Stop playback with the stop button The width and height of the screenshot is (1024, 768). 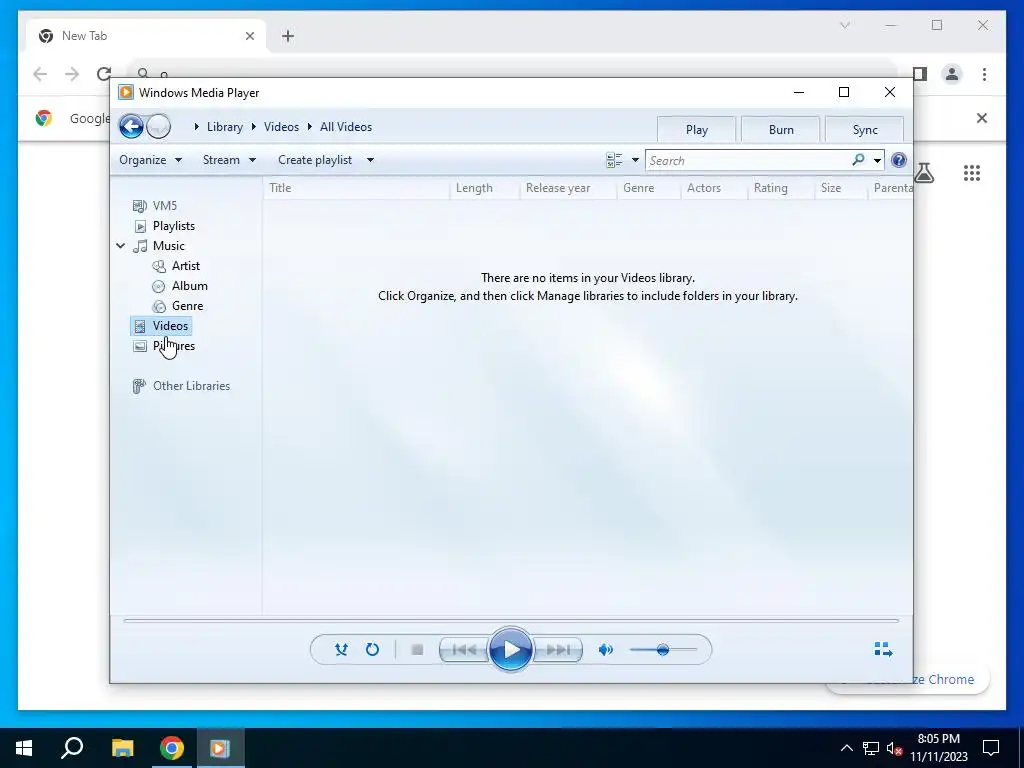click(x=417, y=649)
